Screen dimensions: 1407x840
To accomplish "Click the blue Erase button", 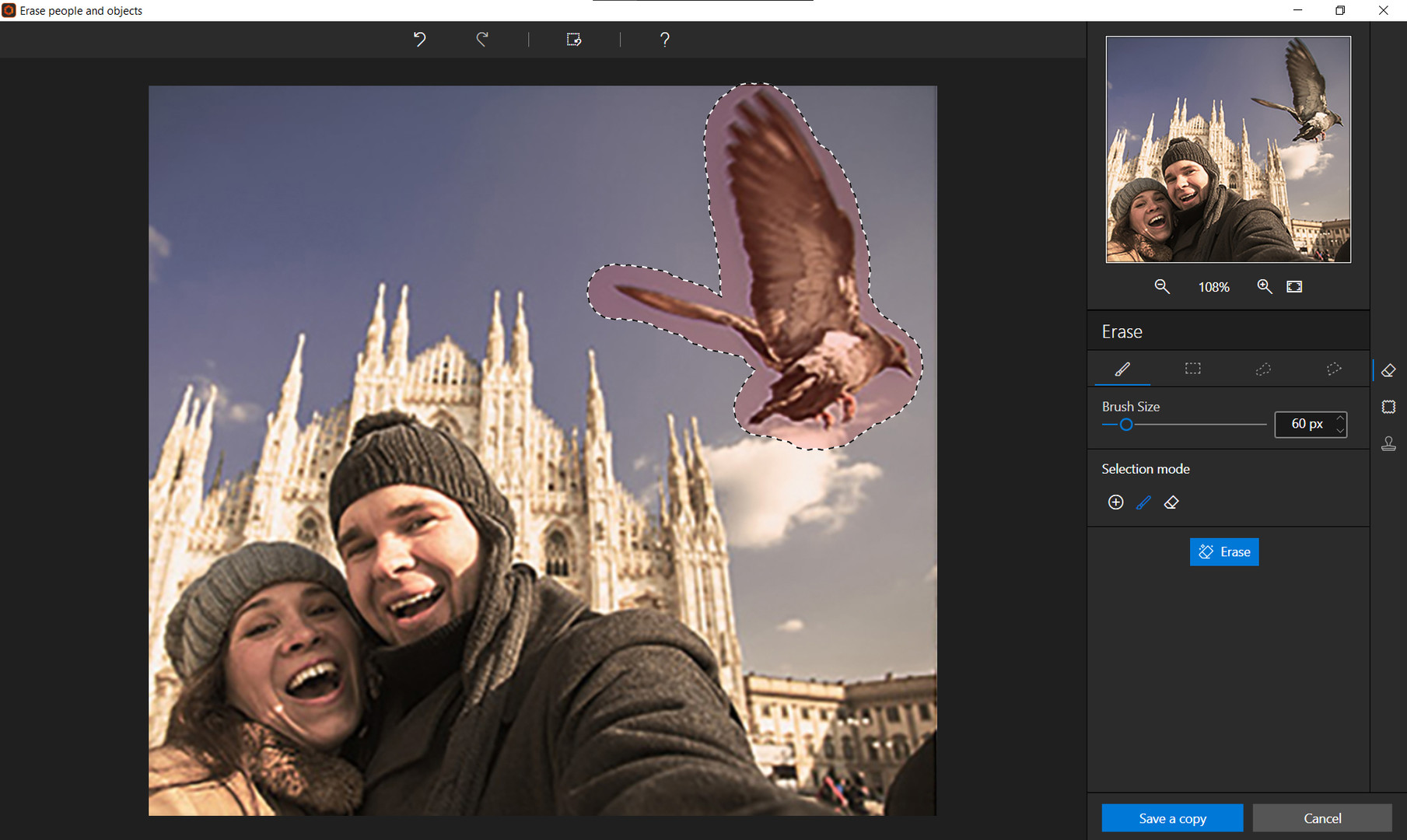I will pos(1224,552).
